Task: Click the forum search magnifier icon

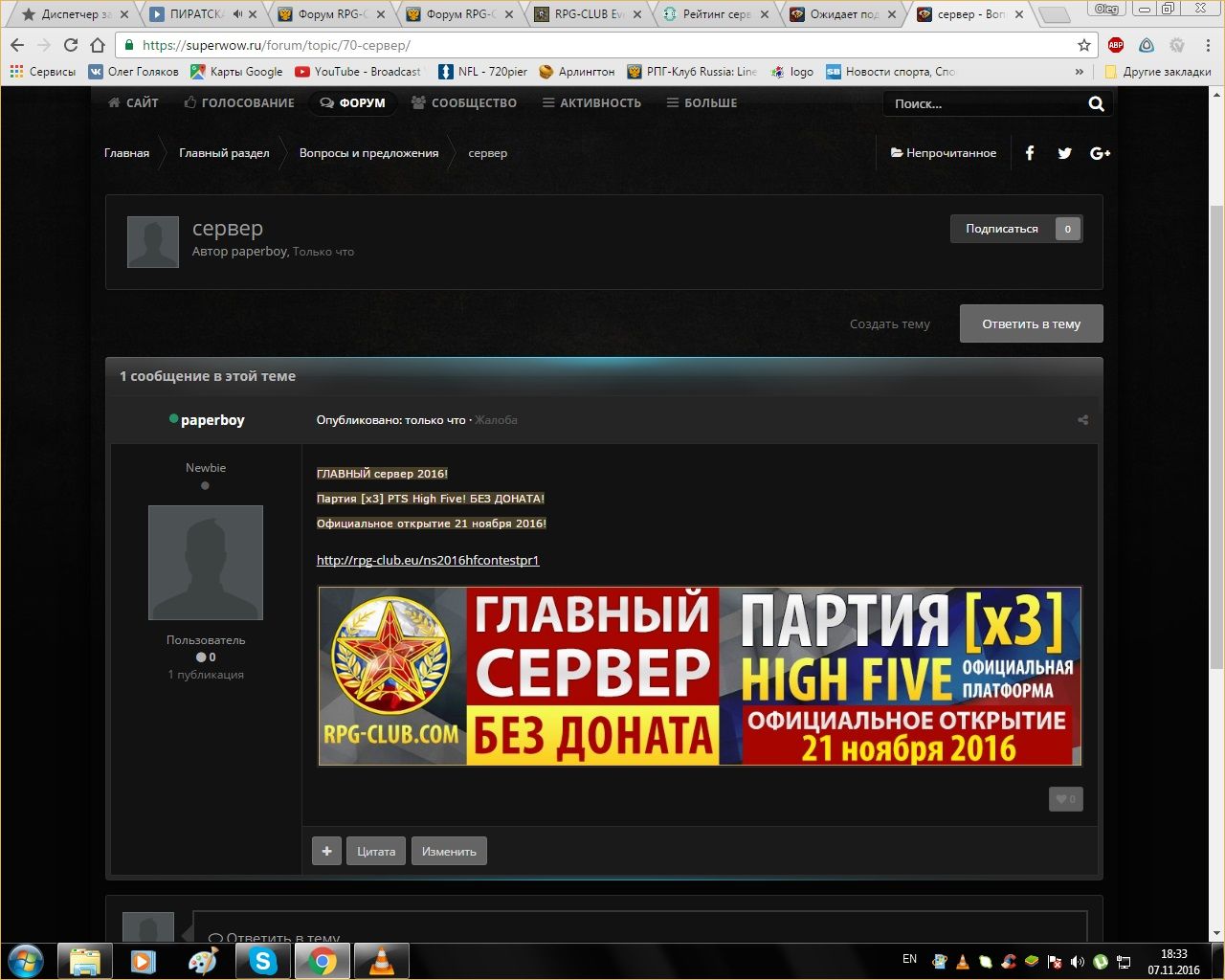Action: point(1096,103)
